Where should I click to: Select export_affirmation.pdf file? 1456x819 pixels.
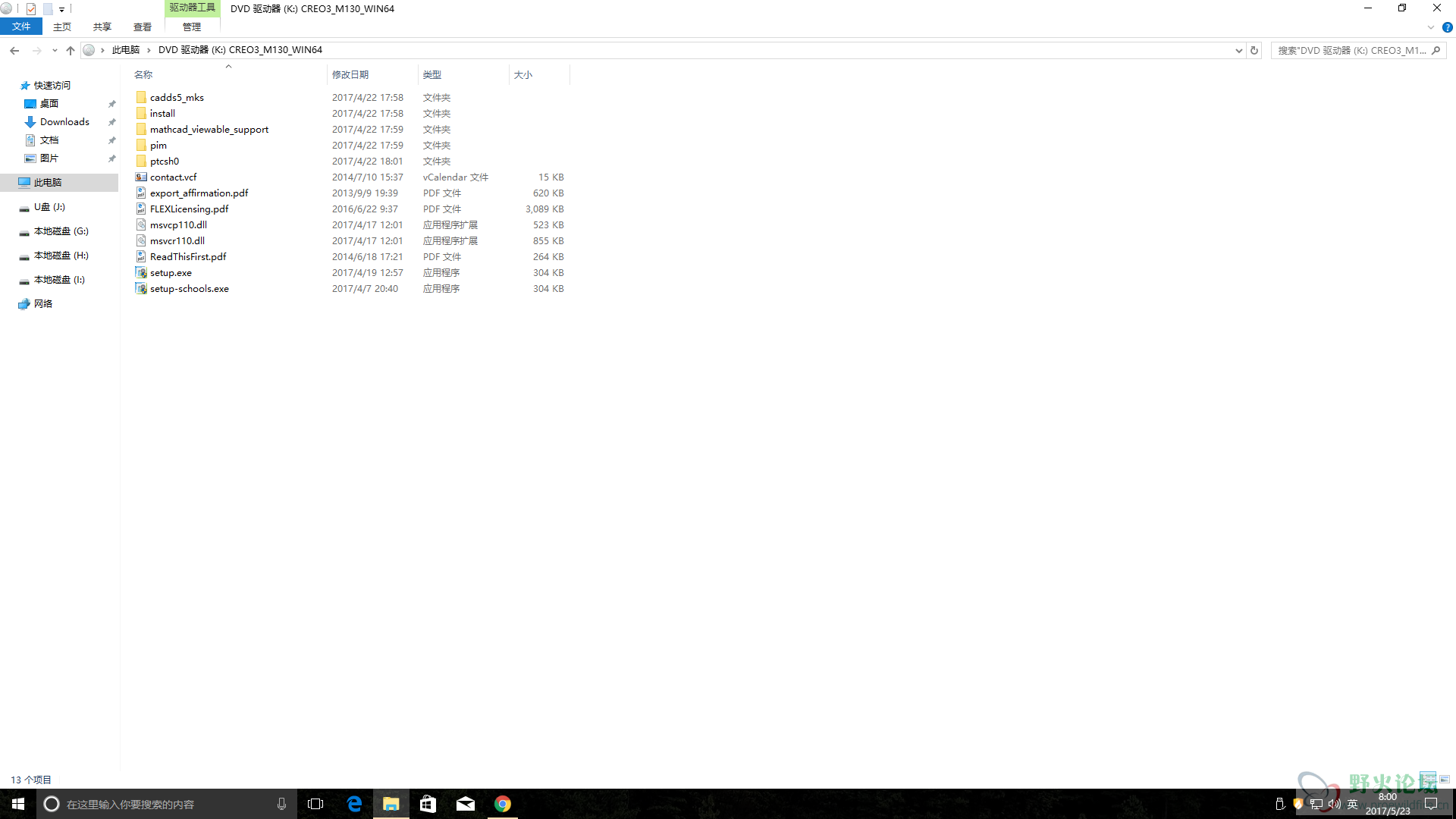point(199,193)
